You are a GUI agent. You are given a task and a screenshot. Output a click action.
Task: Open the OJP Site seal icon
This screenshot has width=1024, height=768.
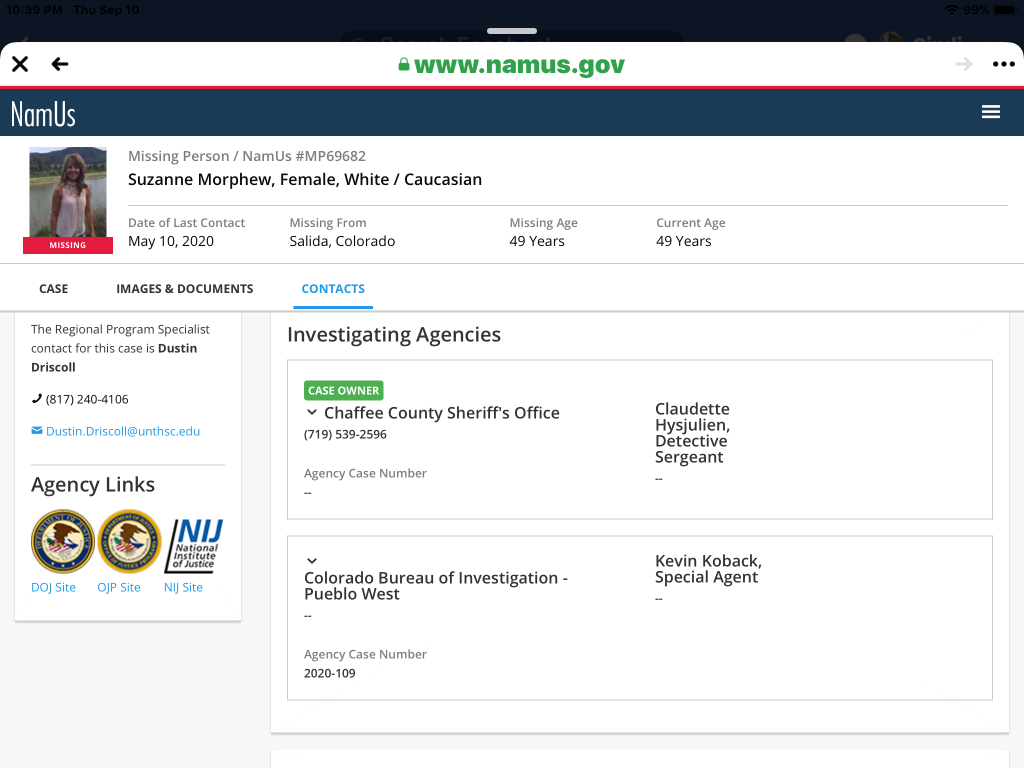tap(128, 542)
